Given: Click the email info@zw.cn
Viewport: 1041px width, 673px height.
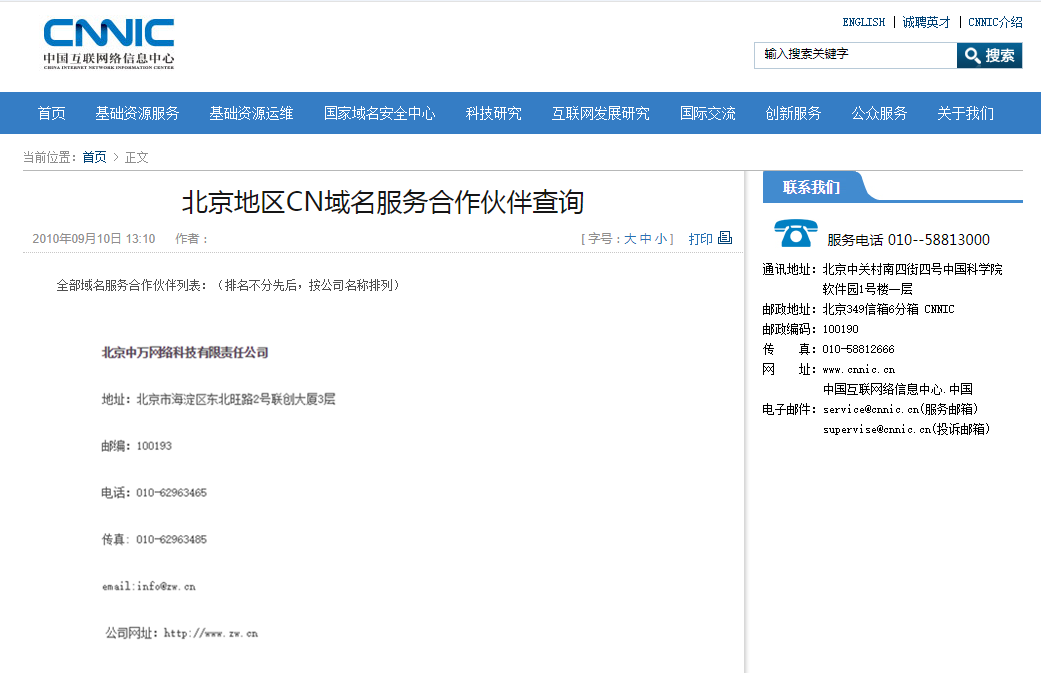Looking at the screenshot, I should [x=149, y=586].
